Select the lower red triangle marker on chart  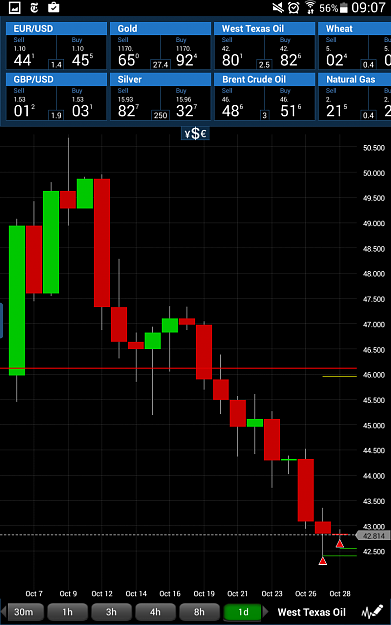(323, 561)
